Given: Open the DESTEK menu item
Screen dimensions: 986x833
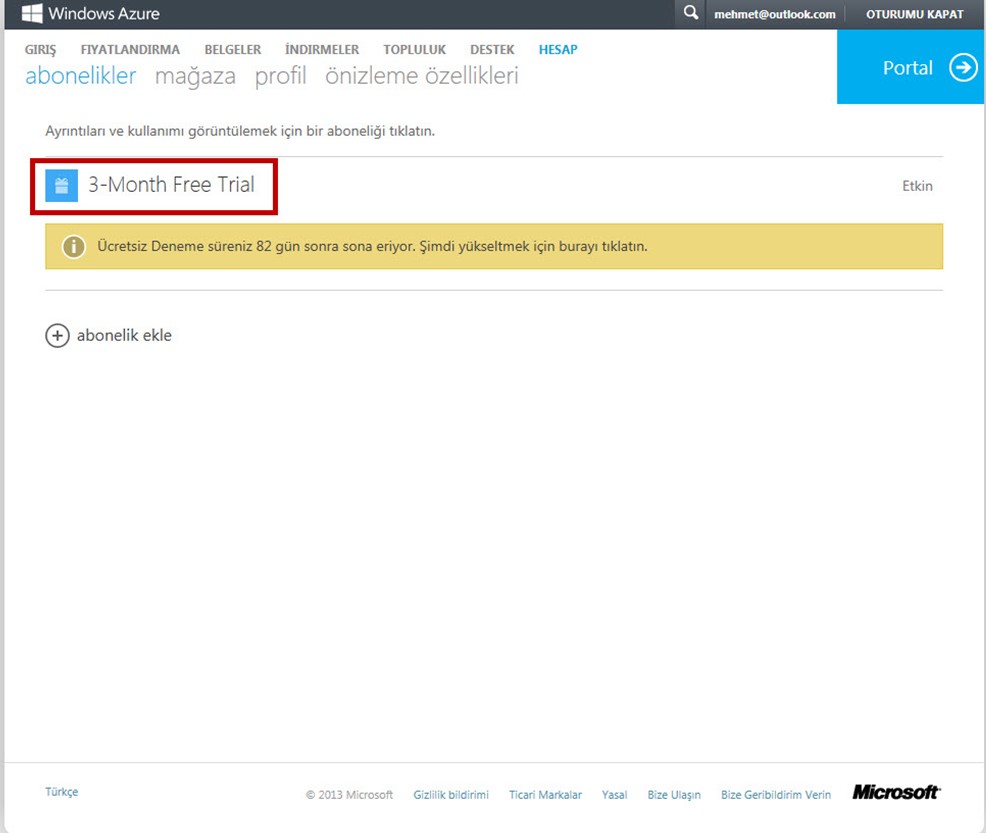Looking at the screenshot, I should 492,50.
